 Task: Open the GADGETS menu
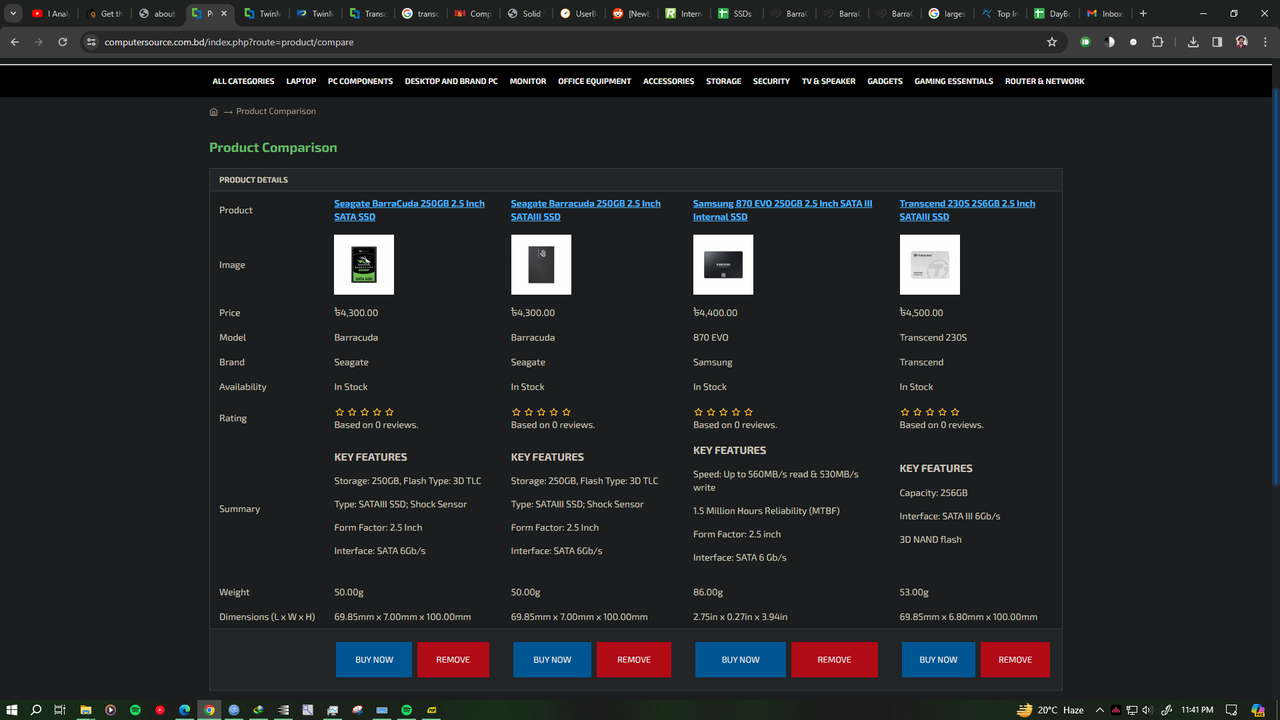click(885, 81)
